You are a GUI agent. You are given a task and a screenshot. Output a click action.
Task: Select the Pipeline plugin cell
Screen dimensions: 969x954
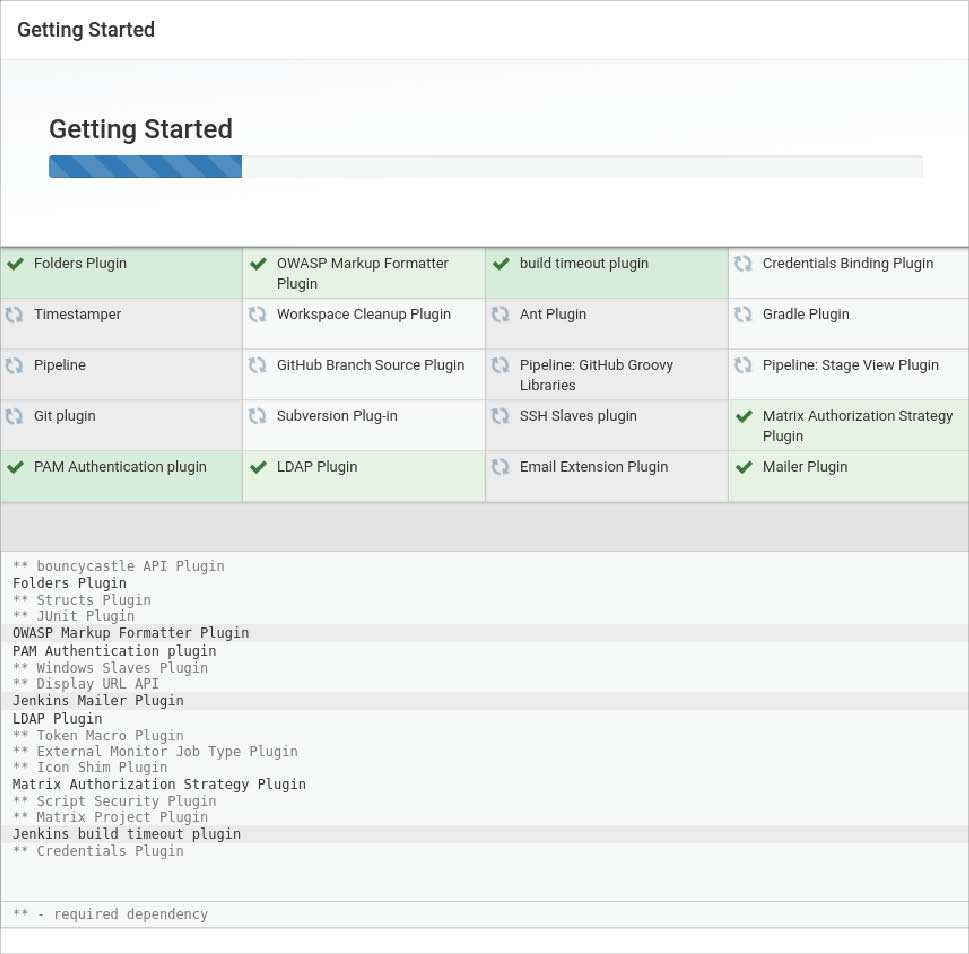(121, 374)
